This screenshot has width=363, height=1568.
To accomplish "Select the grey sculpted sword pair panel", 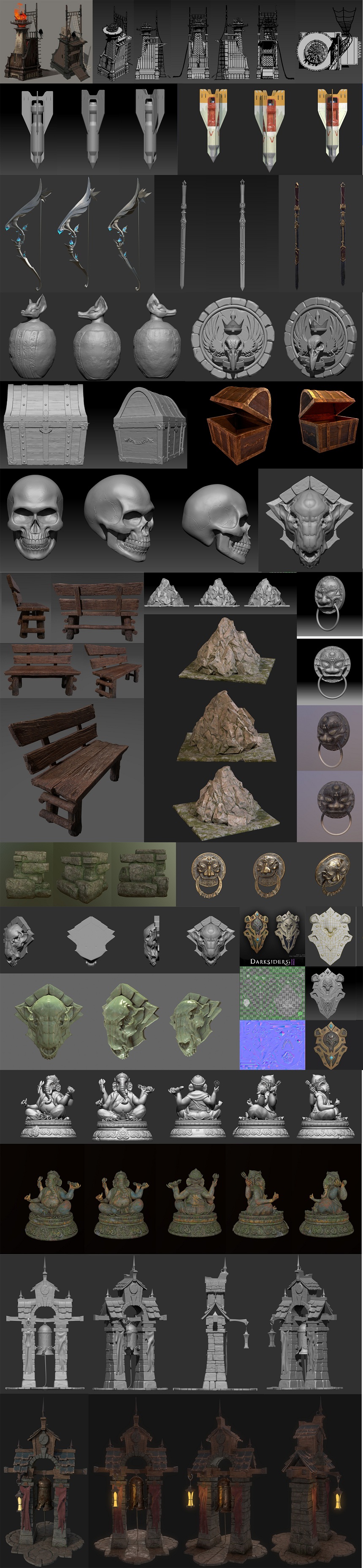I will pos(216,234).
